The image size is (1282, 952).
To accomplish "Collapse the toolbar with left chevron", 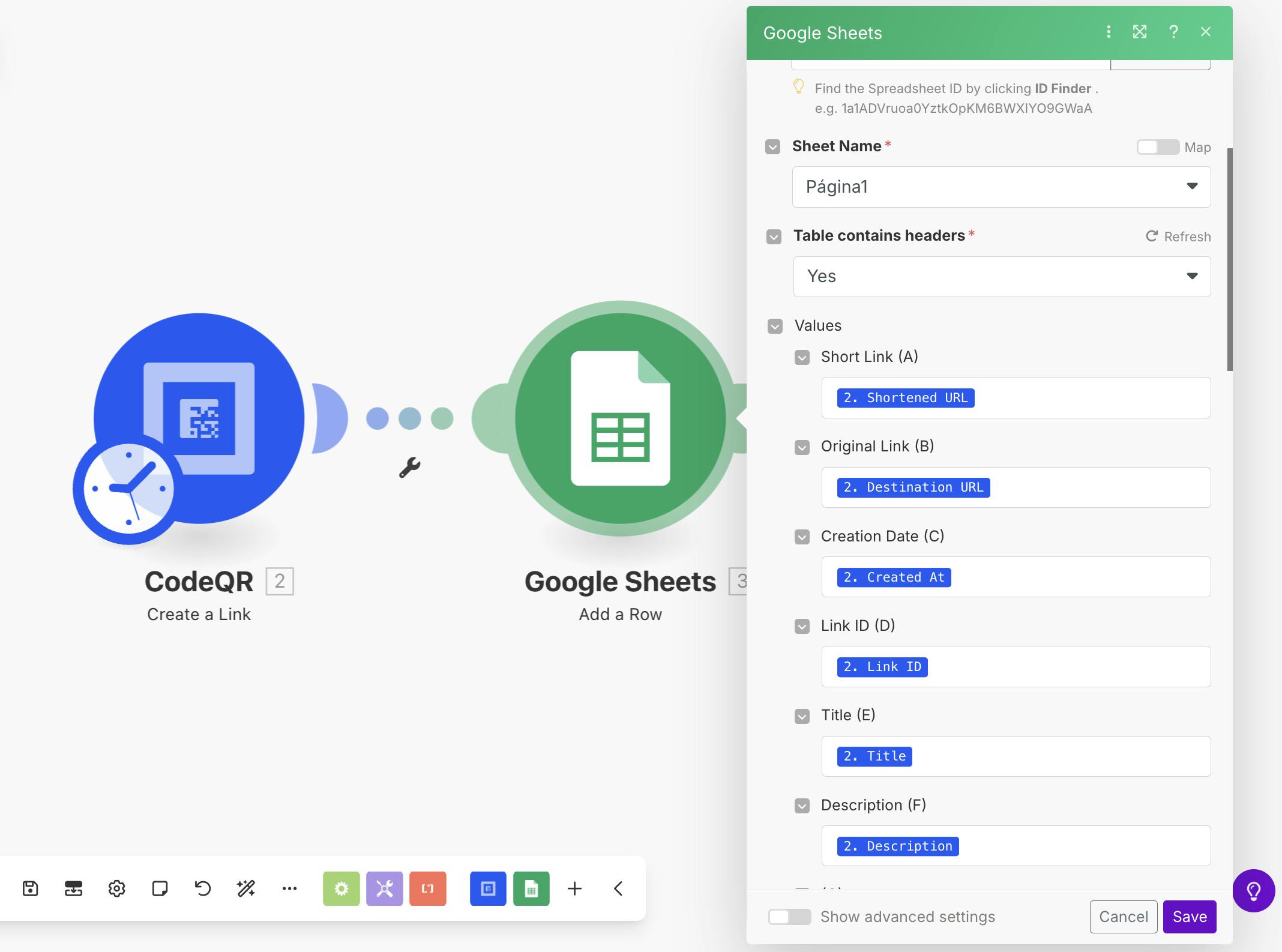I will coord(618,888).
